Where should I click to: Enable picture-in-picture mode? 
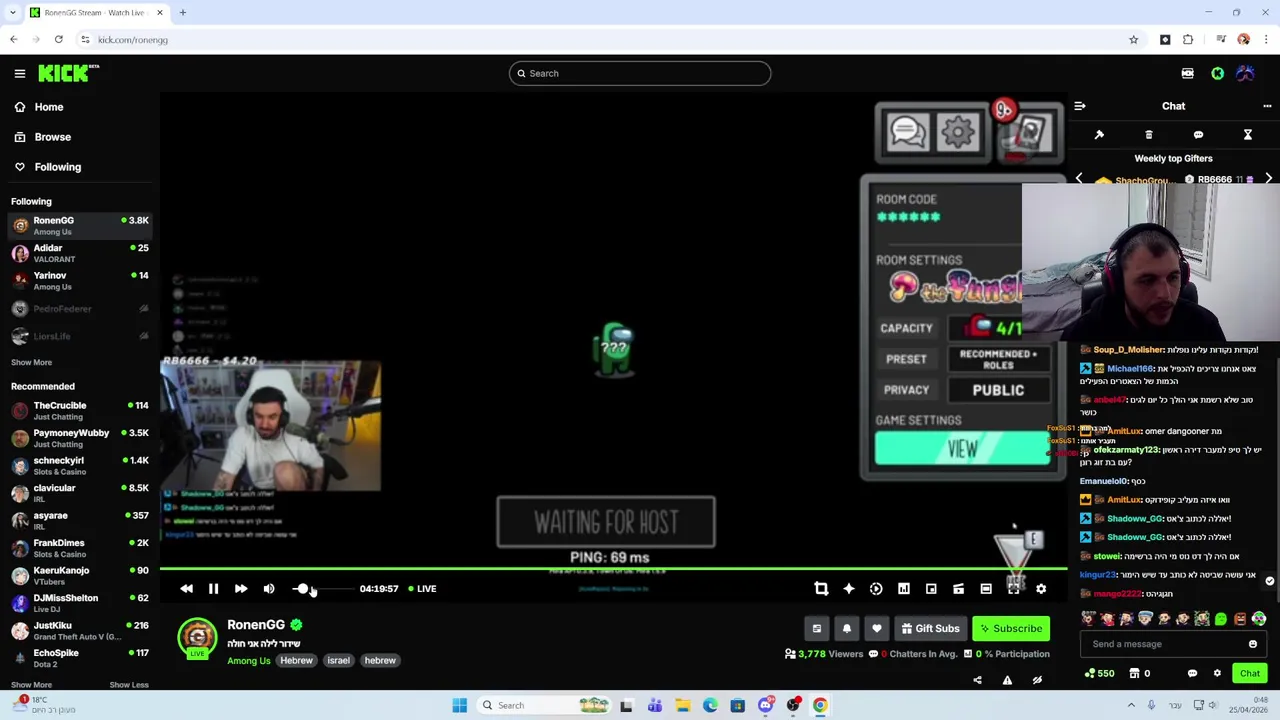[x=931, y=589]
